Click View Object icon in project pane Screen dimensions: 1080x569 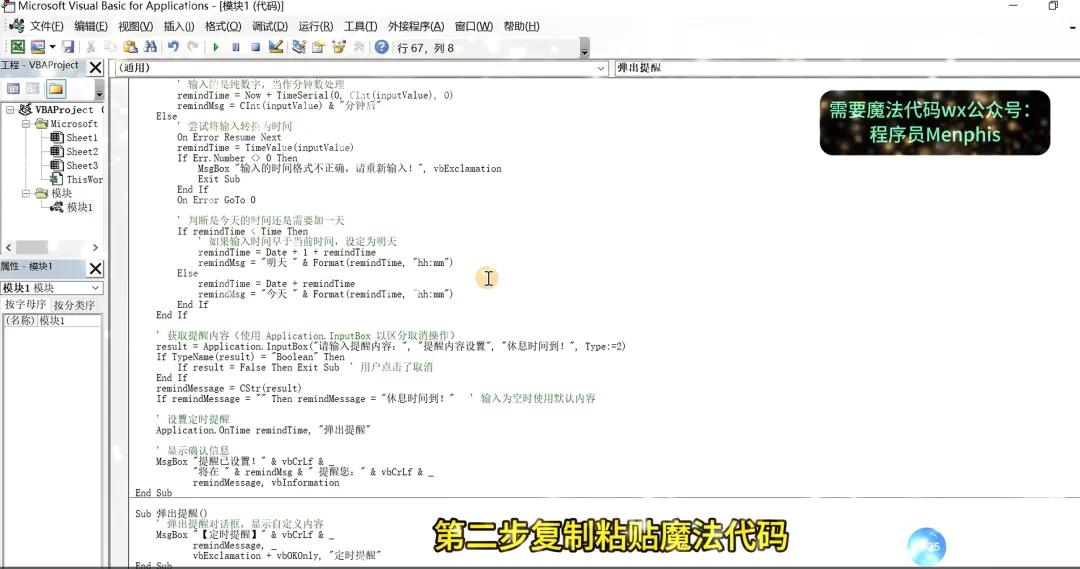[x=32, y=89]
